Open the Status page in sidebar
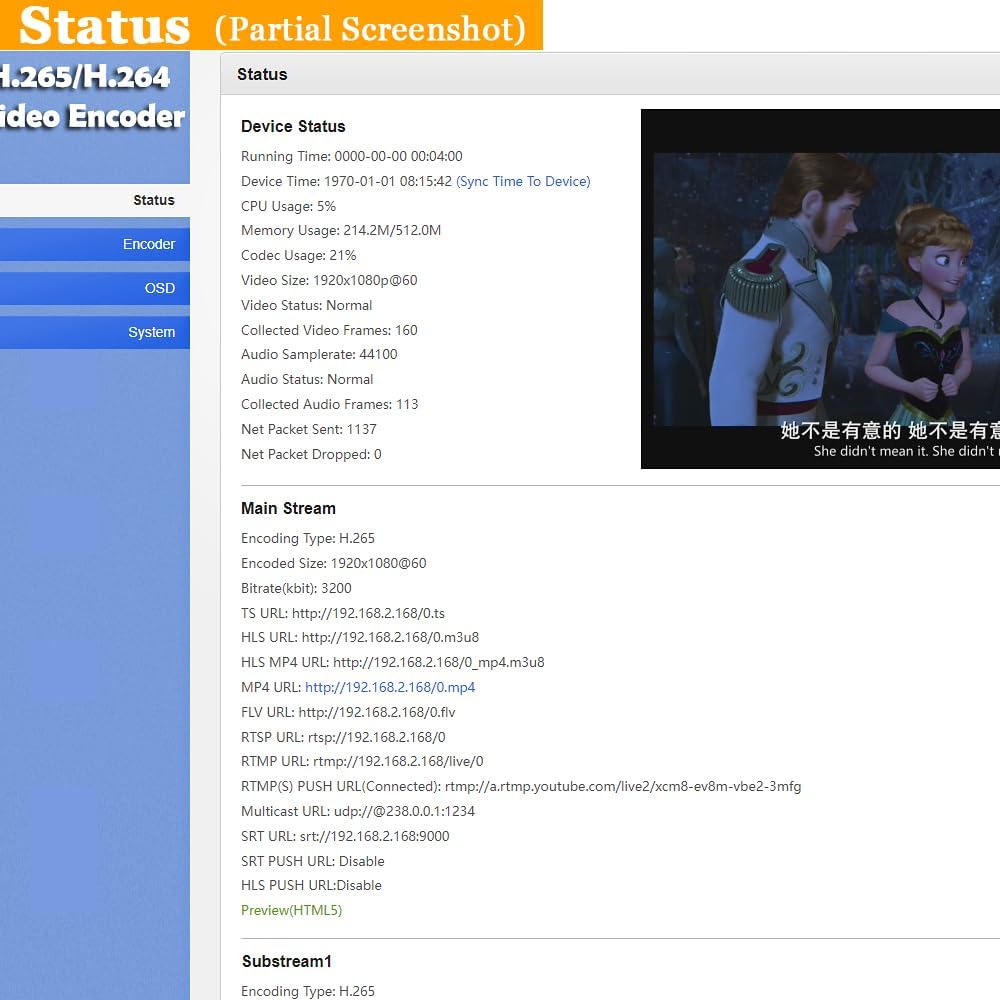1000x1000 pixels. click(x=153, y=200)
